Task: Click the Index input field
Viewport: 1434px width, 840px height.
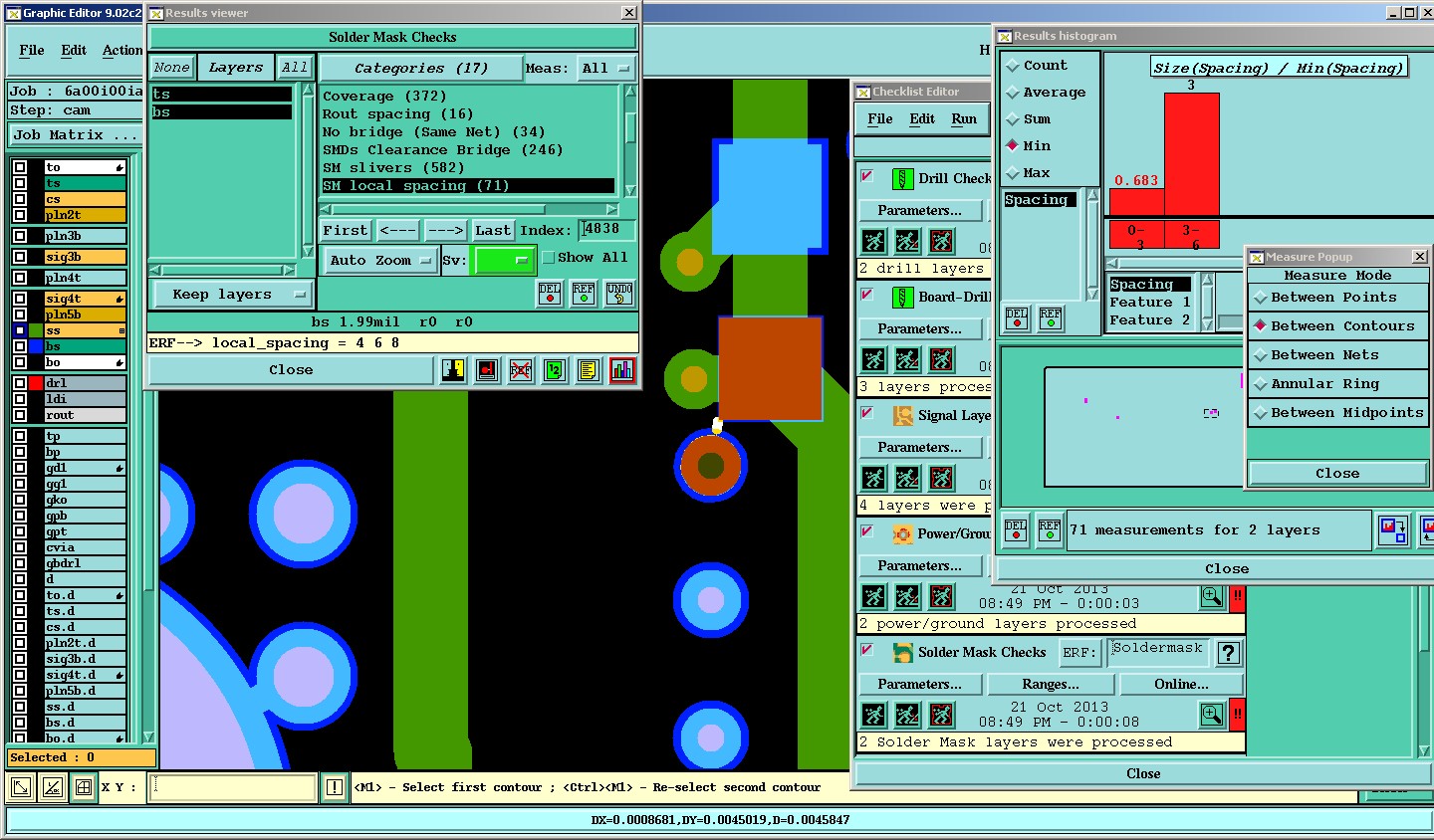Action: click(607, 230)
